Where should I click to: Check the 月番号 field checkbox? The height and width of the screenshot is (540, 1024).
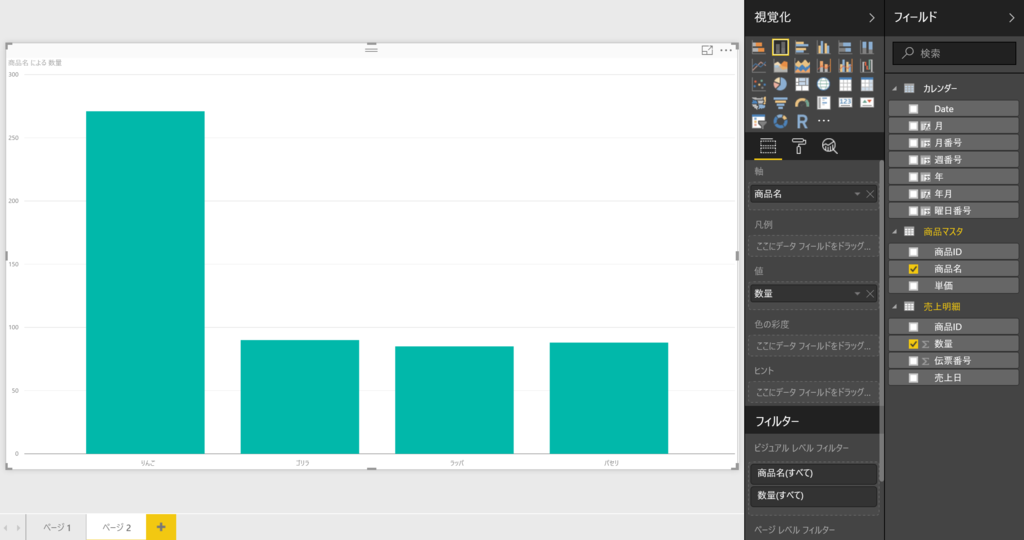tap(913, 143)
